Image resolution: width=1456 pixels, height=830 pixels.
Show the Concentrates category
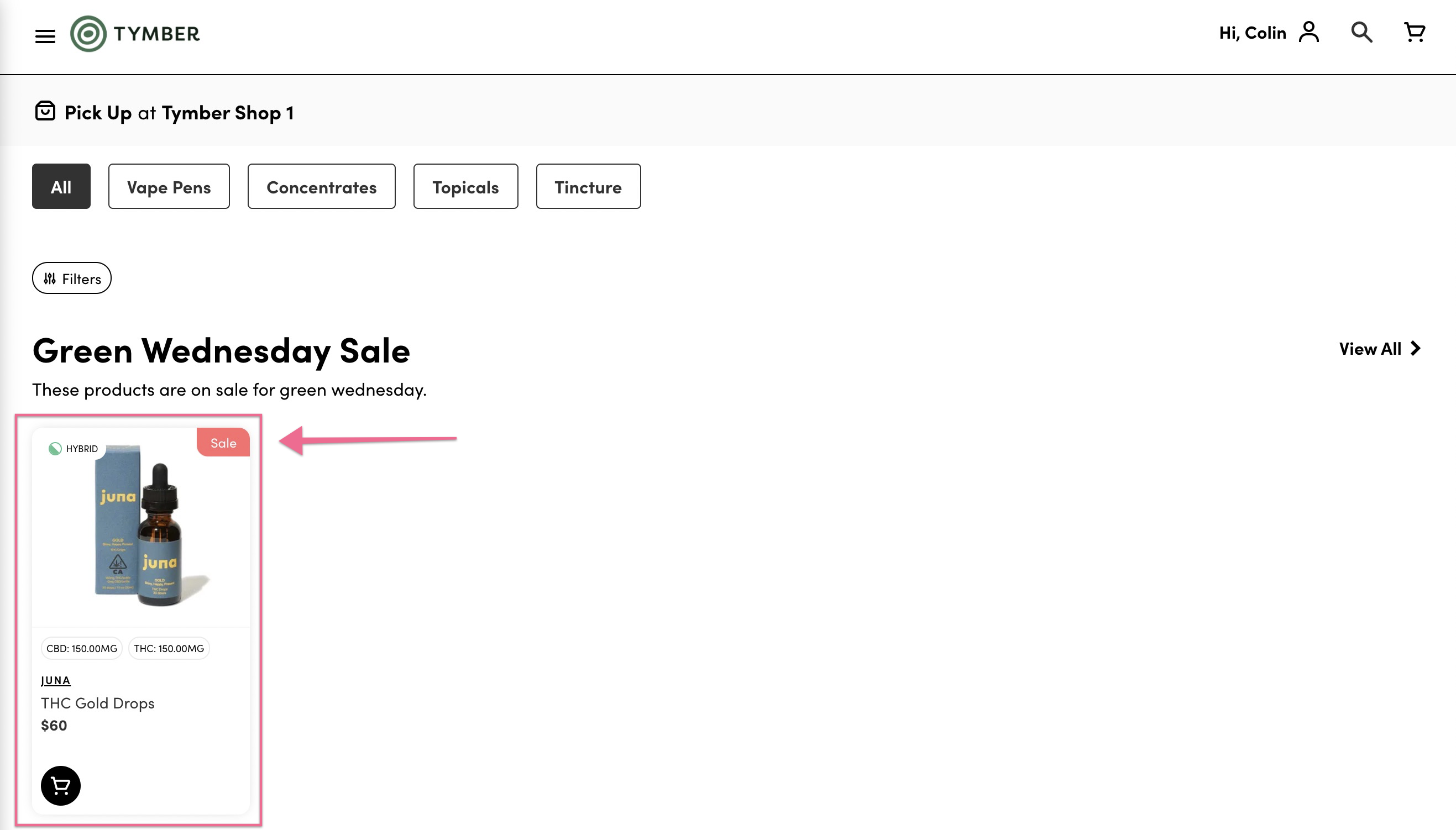point(322,186)
